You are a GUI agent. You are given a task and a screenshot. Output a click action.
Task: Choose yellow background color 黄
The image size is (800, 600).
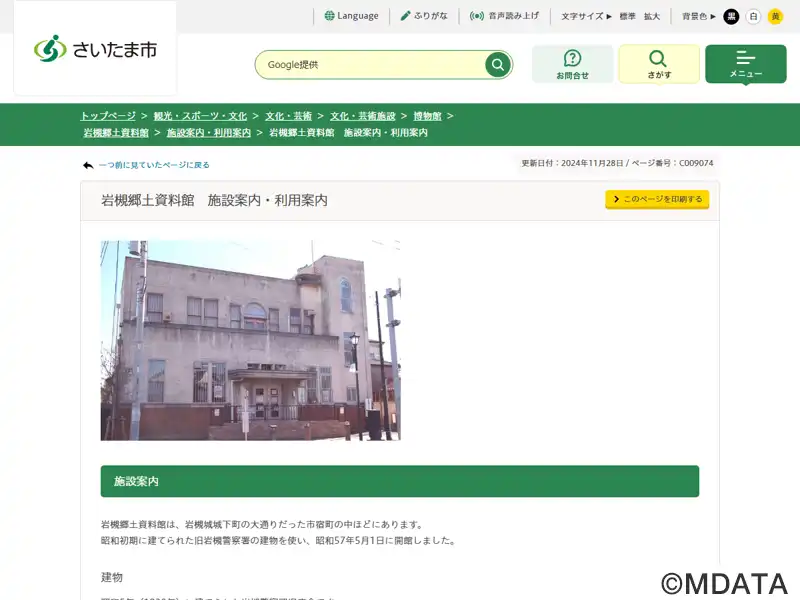point(775,16)
